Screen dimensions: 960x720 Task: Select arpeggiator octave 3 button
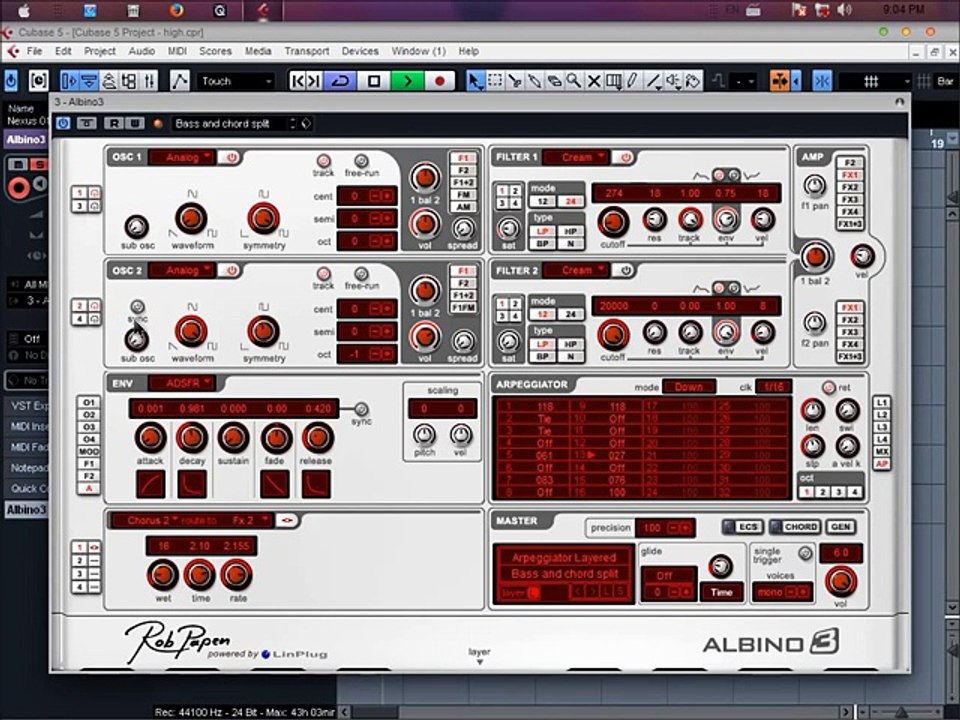tap(839, 492)
